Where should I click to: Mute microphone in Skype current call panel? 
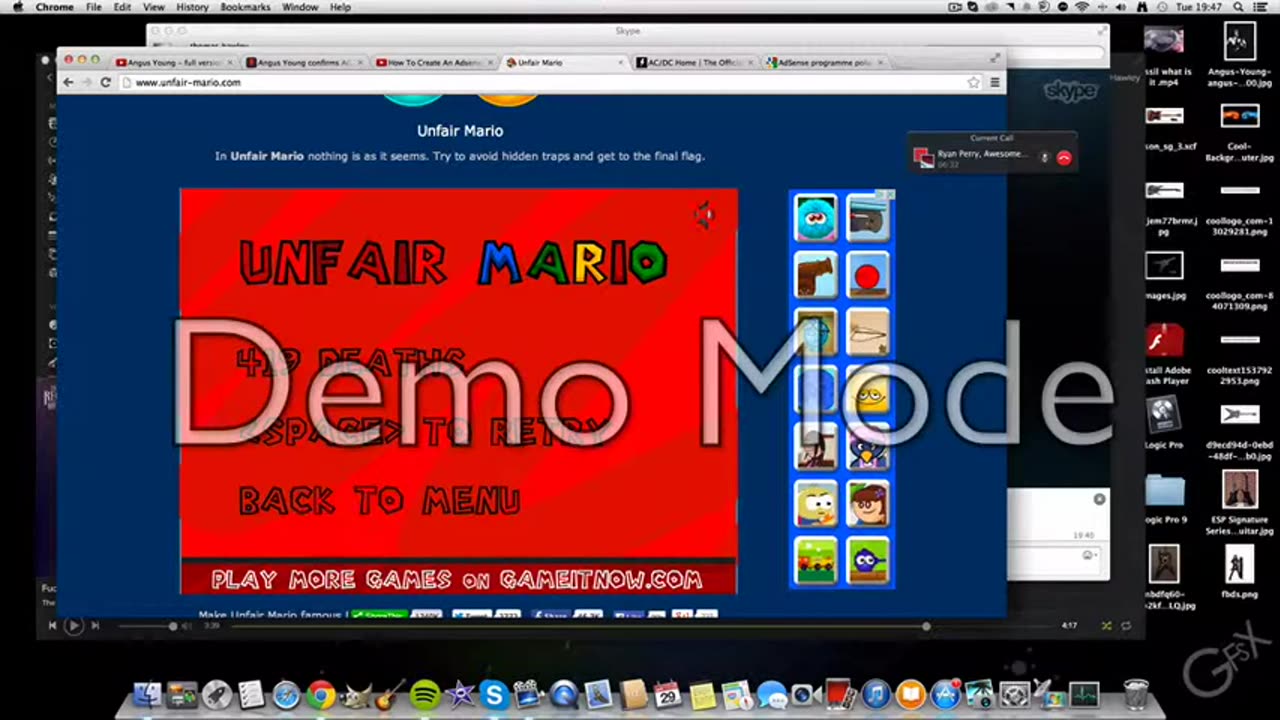1044,158
